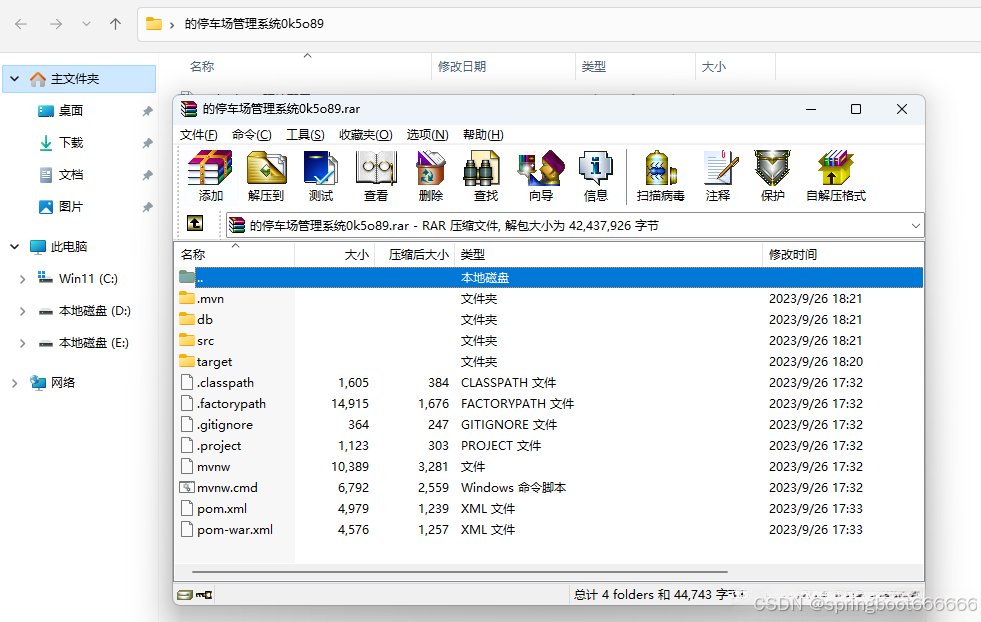Click the Explorer up-directory arrow
This screenshot has height=622, width=981.
tap(115, 24)
